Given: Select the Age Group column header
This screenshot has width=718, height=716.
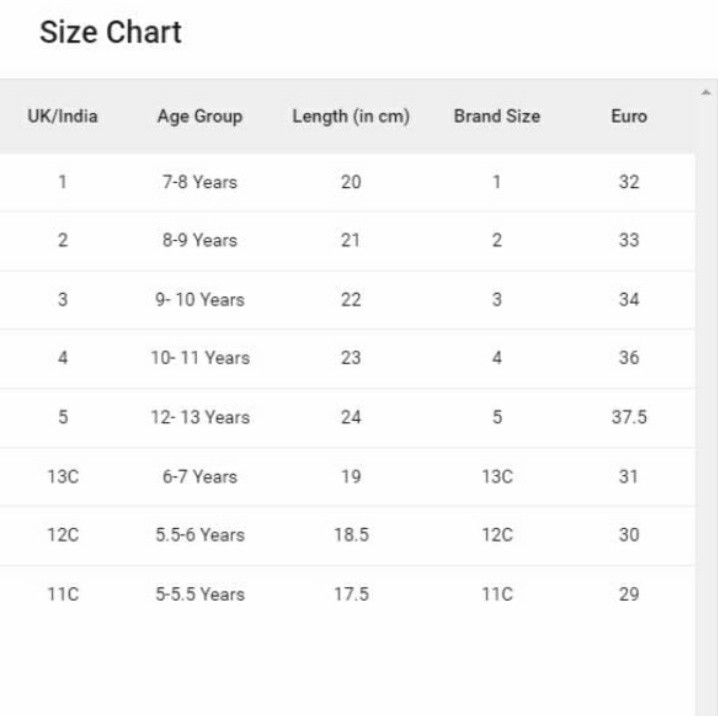Looking at the screenshot, I should (x=200, y=116).
